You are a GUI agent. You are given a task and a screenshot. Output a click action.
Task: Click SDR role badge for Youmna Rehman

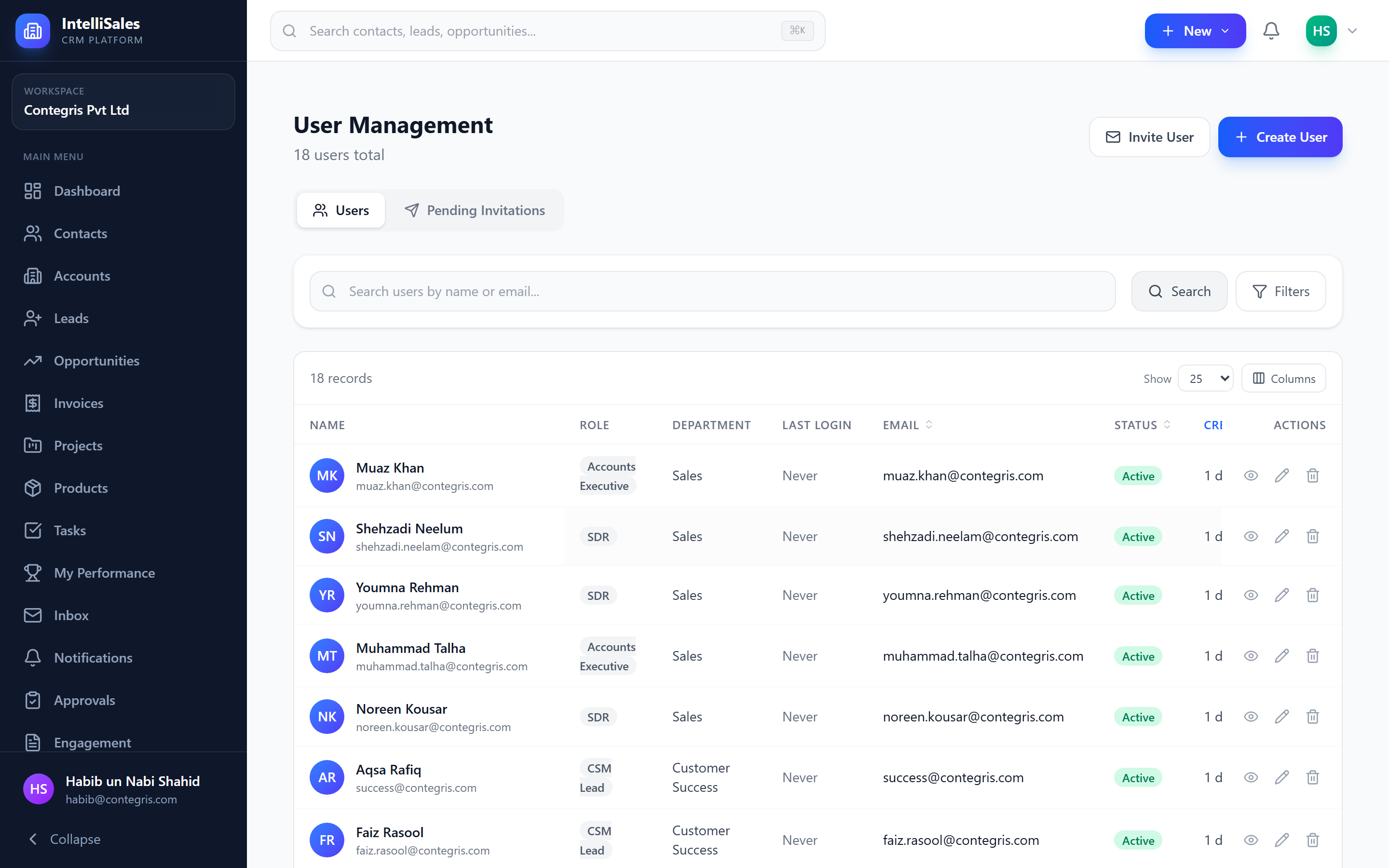click(598, 596)
